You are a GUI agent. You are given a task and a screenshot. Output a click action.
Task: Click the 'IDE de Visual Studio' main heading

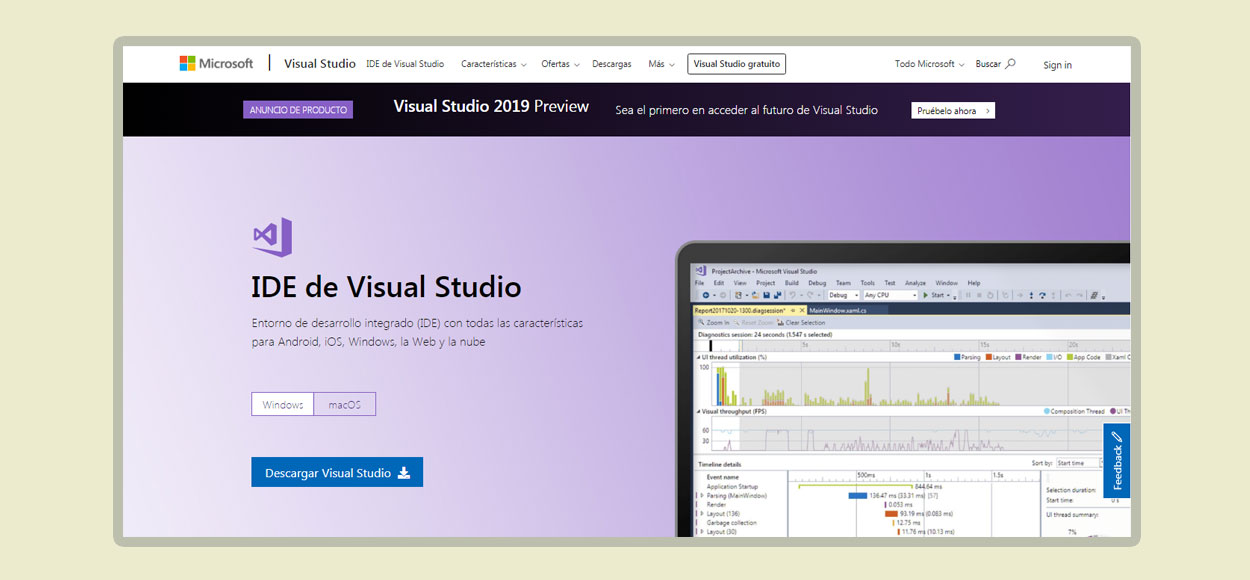pyautogui.click(x=386, y=287)
